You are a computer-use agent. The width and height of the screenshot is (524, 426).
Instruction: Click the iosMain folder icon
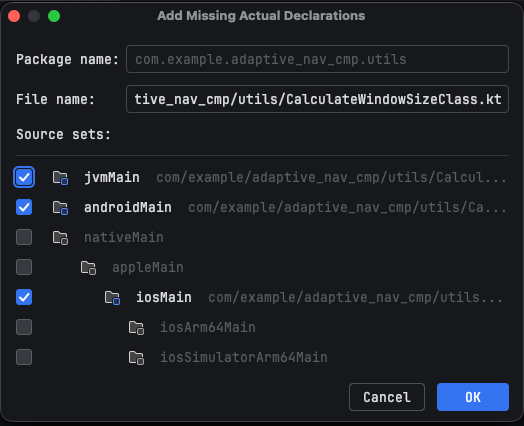coord(112,297)
